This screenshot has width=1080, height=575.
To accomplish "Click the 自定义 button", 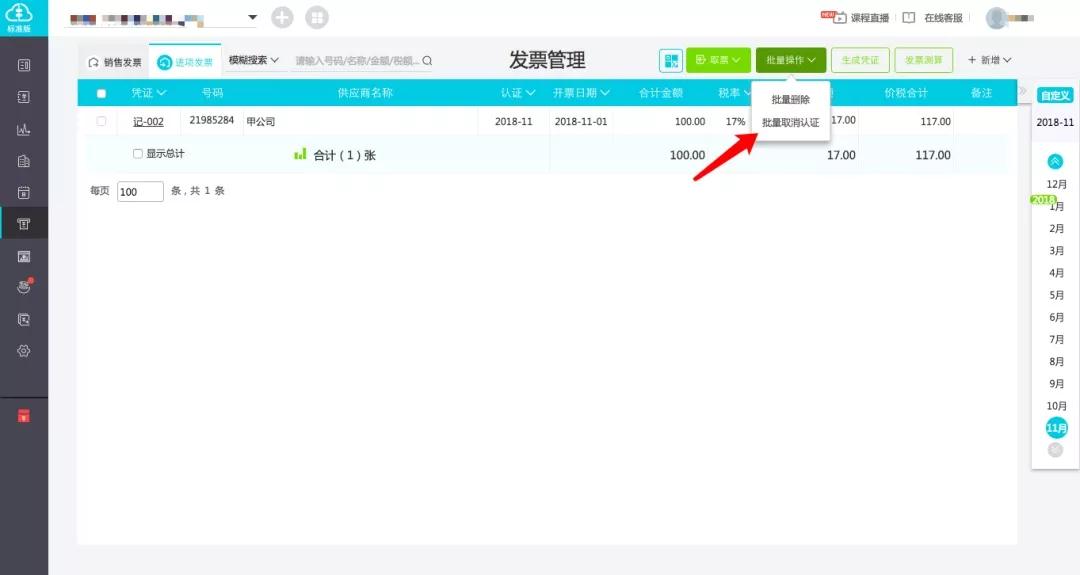I will (1055, 96).
